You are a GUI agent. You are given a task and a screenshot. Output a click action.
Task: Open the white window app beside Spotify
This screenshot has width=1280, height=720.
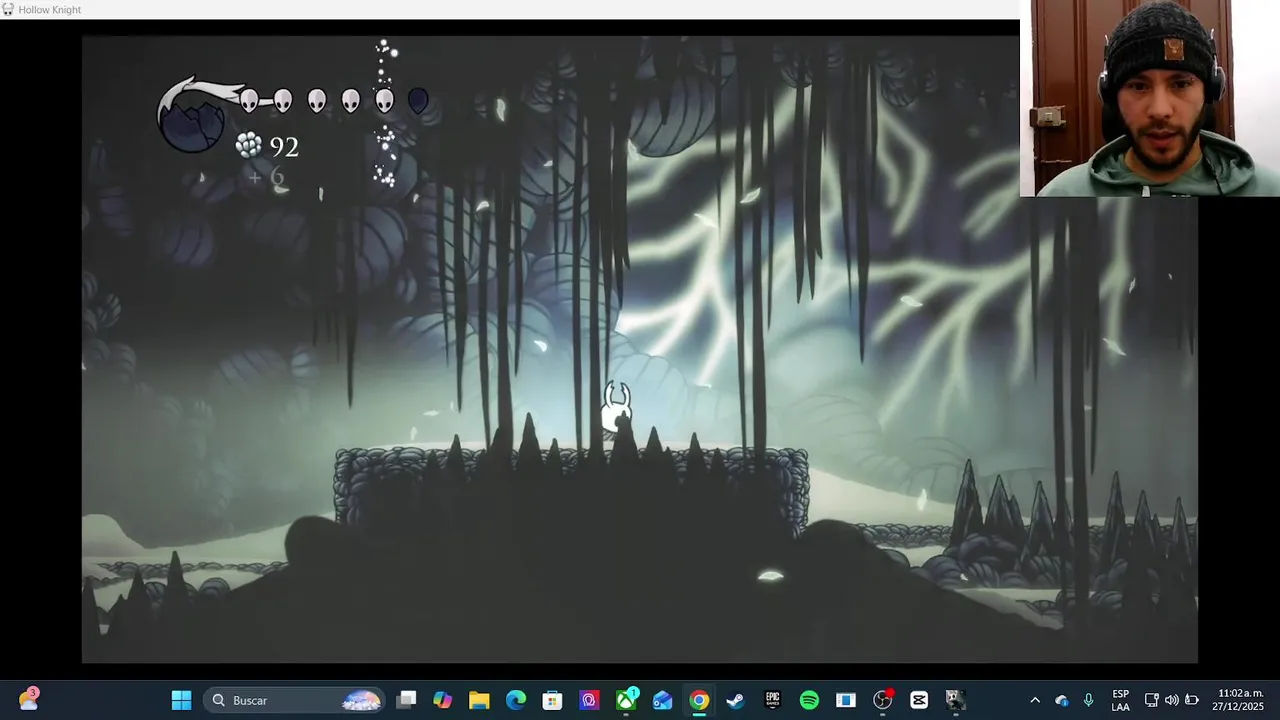click(x=846, y=700)
